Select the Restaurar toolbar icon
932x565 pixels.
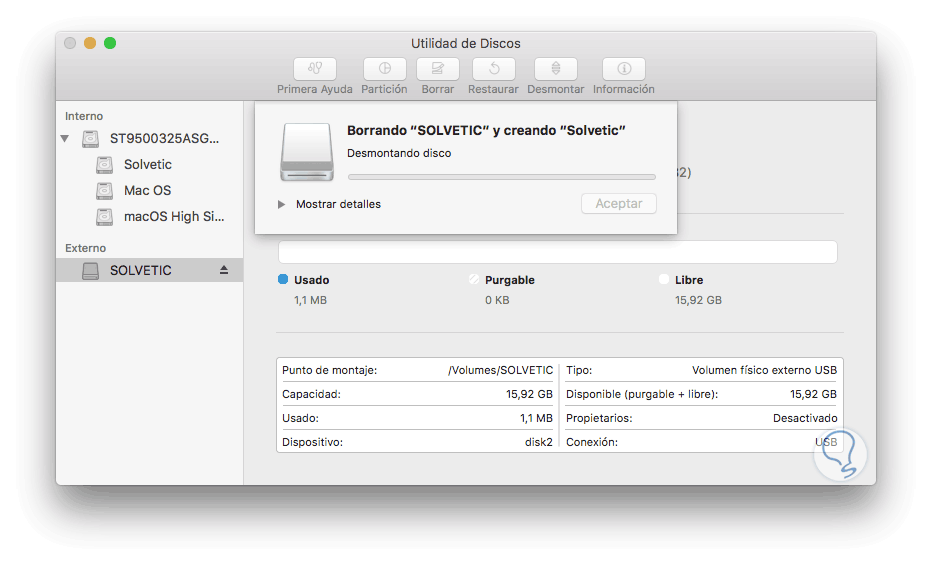tap(493, 69)
